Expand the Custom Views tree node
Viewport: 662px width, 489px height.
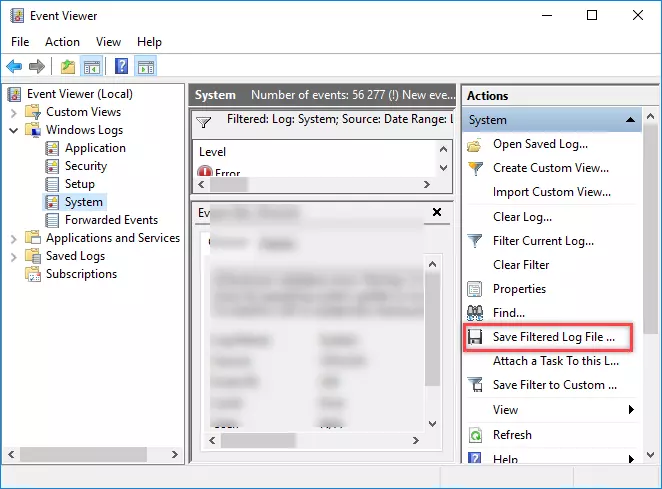click(x=14, y=112)
